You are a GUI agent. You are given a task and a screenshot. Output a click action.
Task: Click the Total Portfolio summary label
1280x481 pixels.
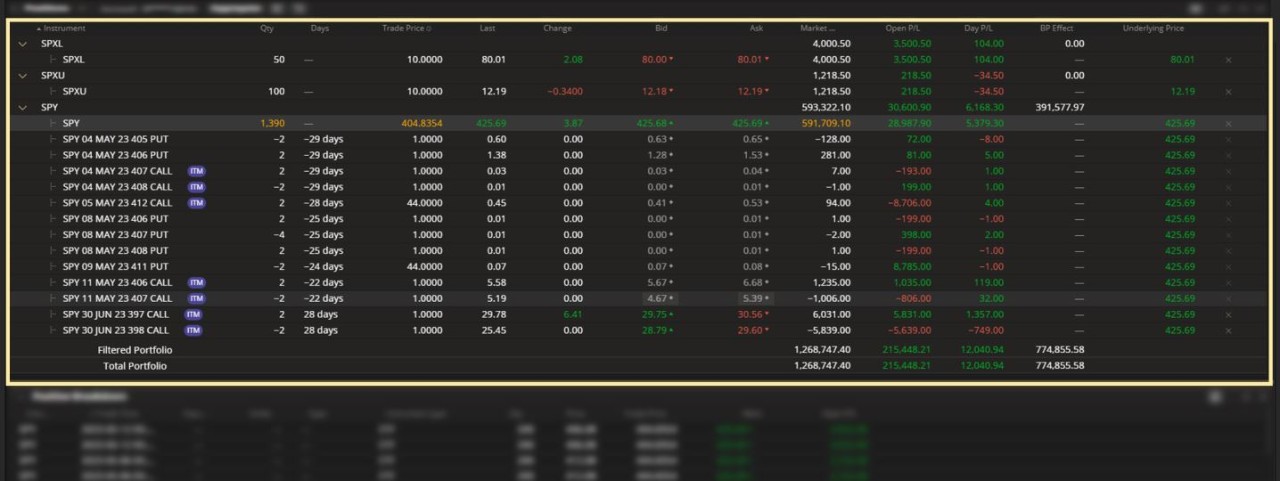[x=135, y=366]
